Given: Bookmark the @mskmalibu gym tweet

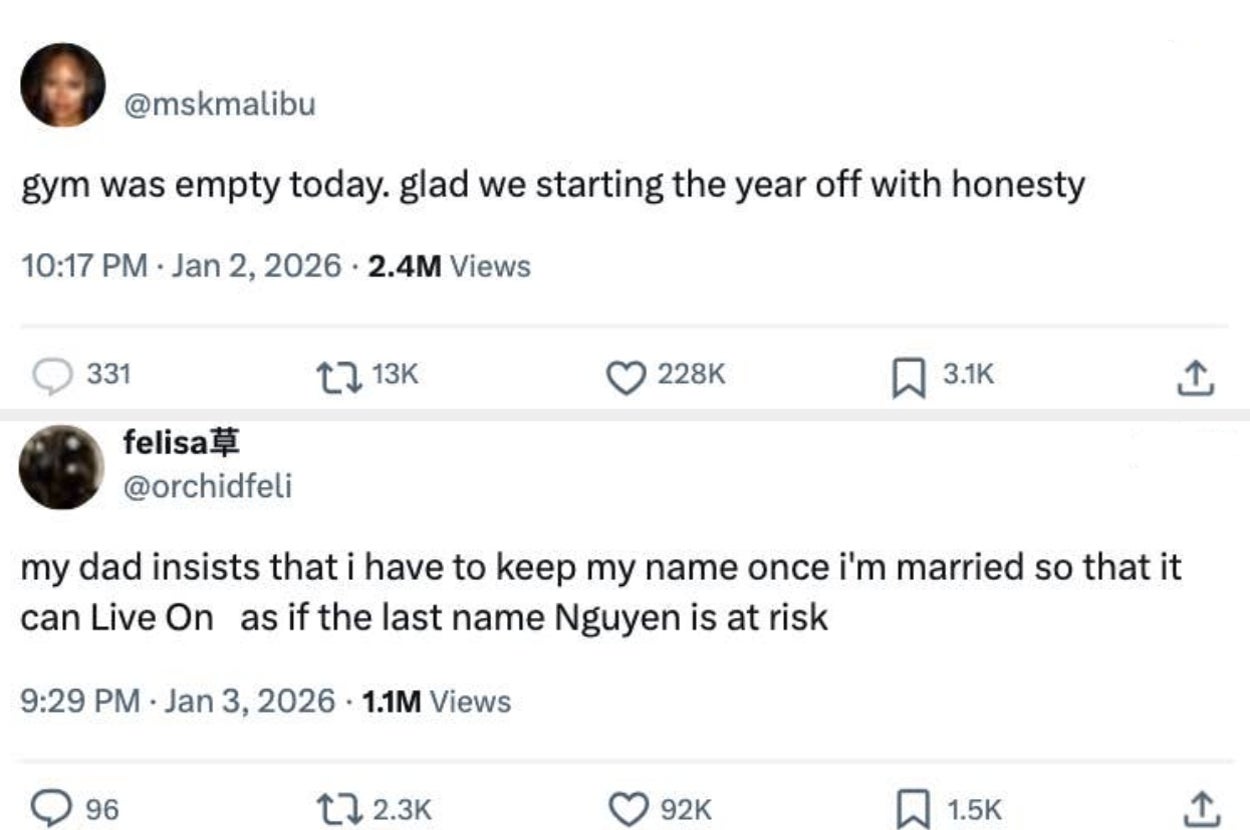Looking at the screenshot, I should (908, 375).
